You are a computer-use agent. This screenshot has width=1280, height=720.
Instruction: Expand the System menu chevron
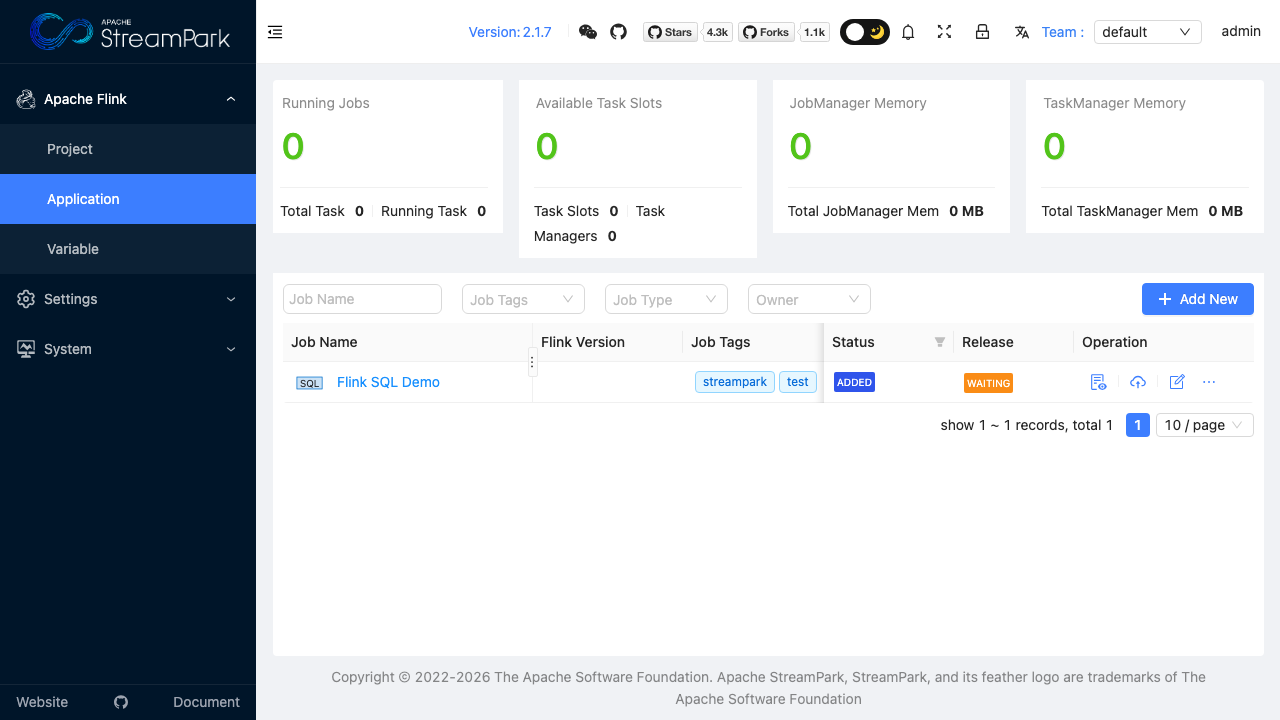click(231, 349)
